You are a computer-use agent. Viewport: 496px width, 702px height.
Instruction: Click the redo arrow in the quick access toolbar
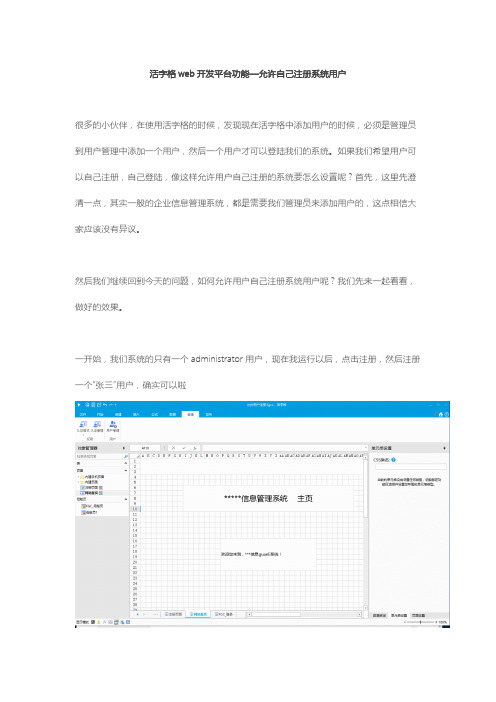pyautogui.click(x=111, y=405)
